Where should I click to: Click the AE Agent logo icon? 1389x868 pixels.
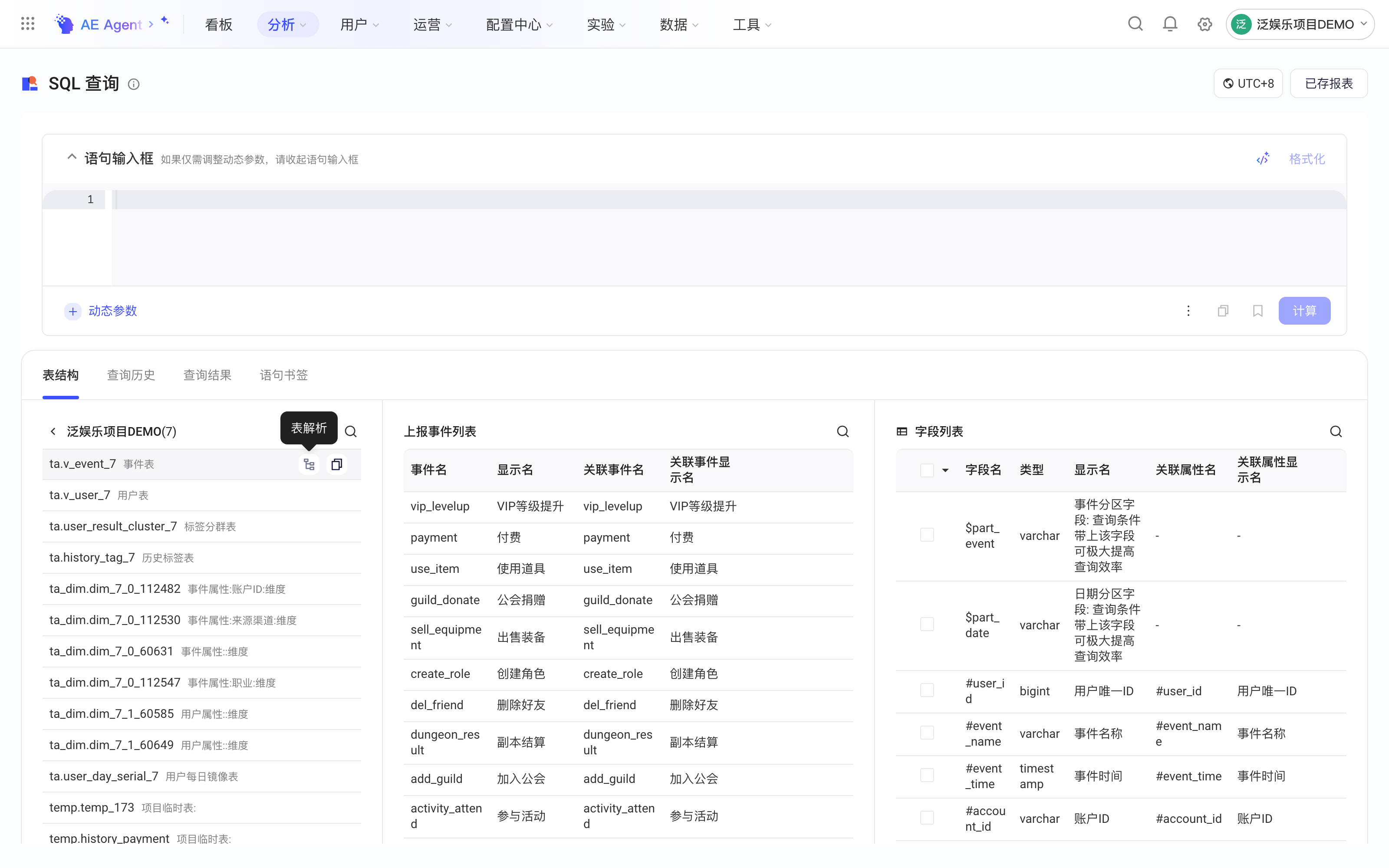(64, 24)
